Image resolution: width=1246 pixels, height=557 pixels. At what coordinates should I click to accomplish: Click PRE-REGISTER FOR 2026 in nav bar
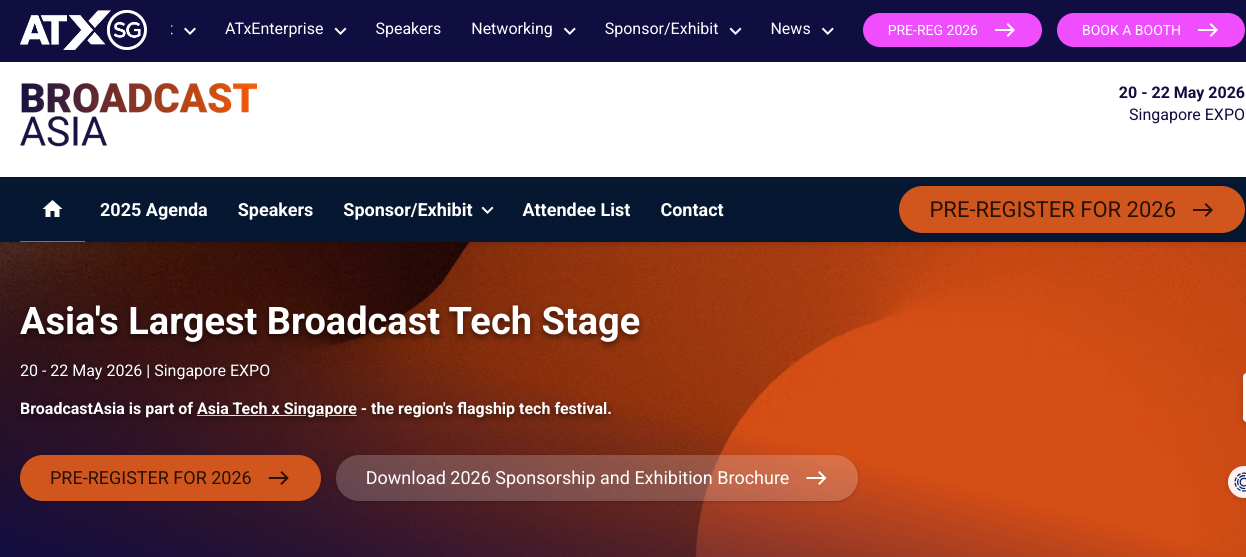tap(1072, 210)
